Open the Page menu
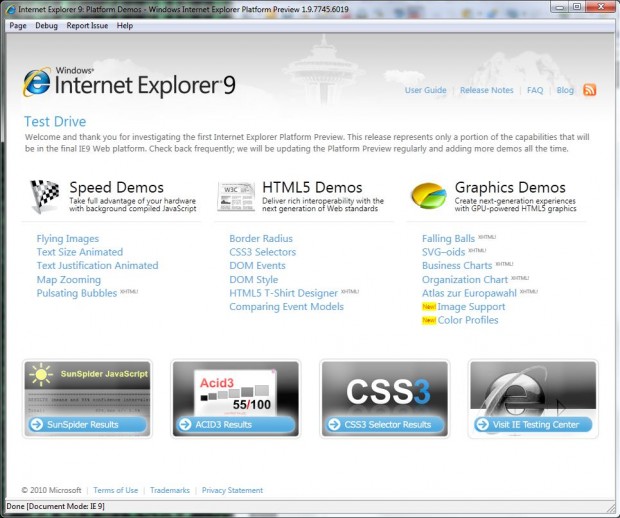The height and width of the screenshot is (518, 620). 18,26
